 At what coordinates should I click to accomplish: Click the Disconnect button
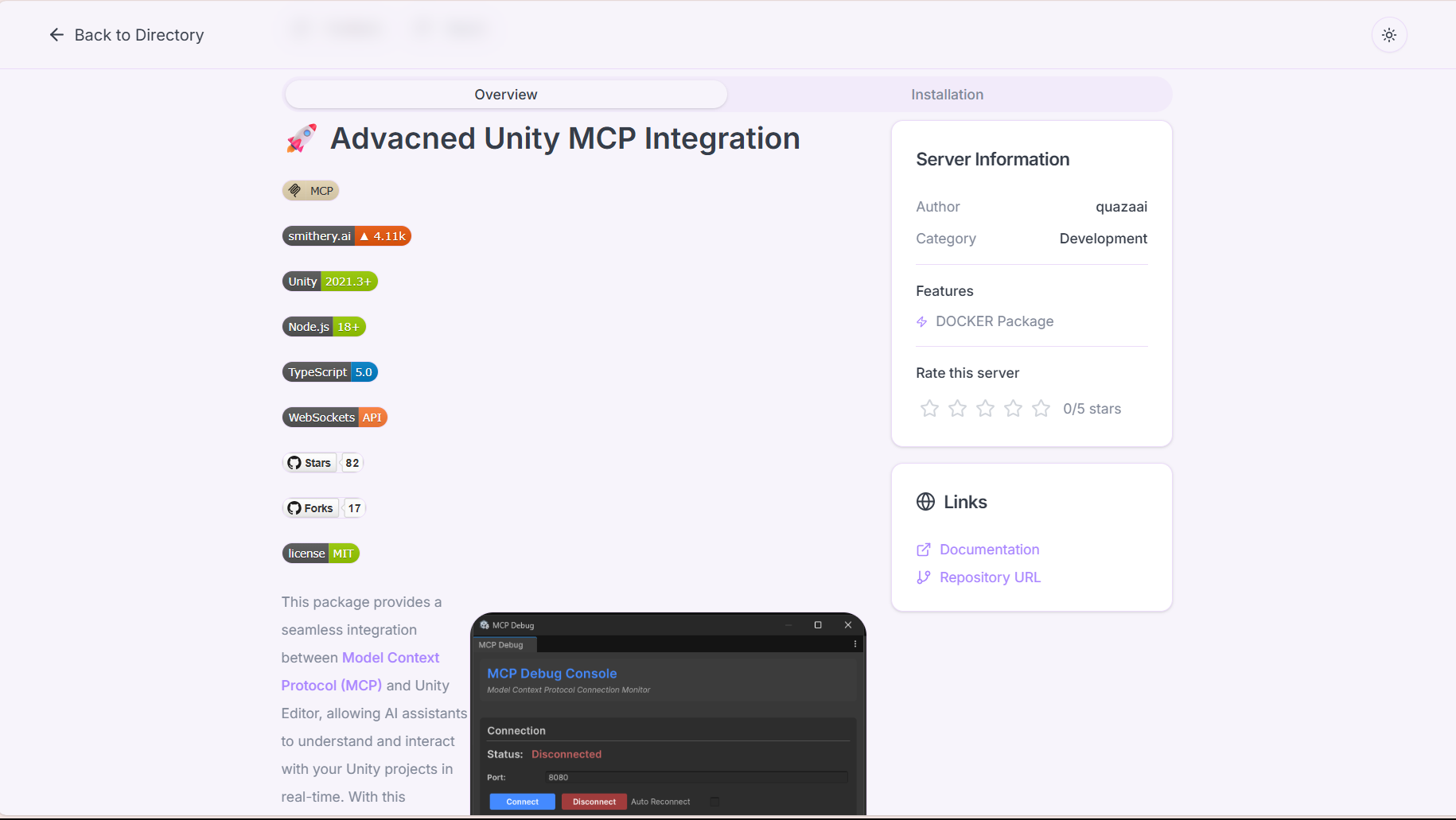tap(594, 801)
